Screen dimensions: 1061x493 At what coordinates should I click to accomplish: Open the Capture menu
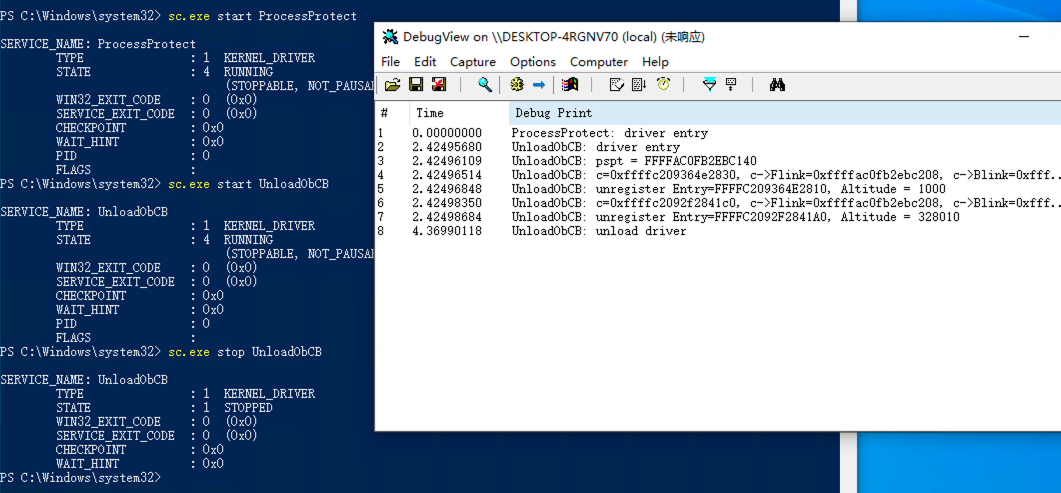[x=472, y=61]
